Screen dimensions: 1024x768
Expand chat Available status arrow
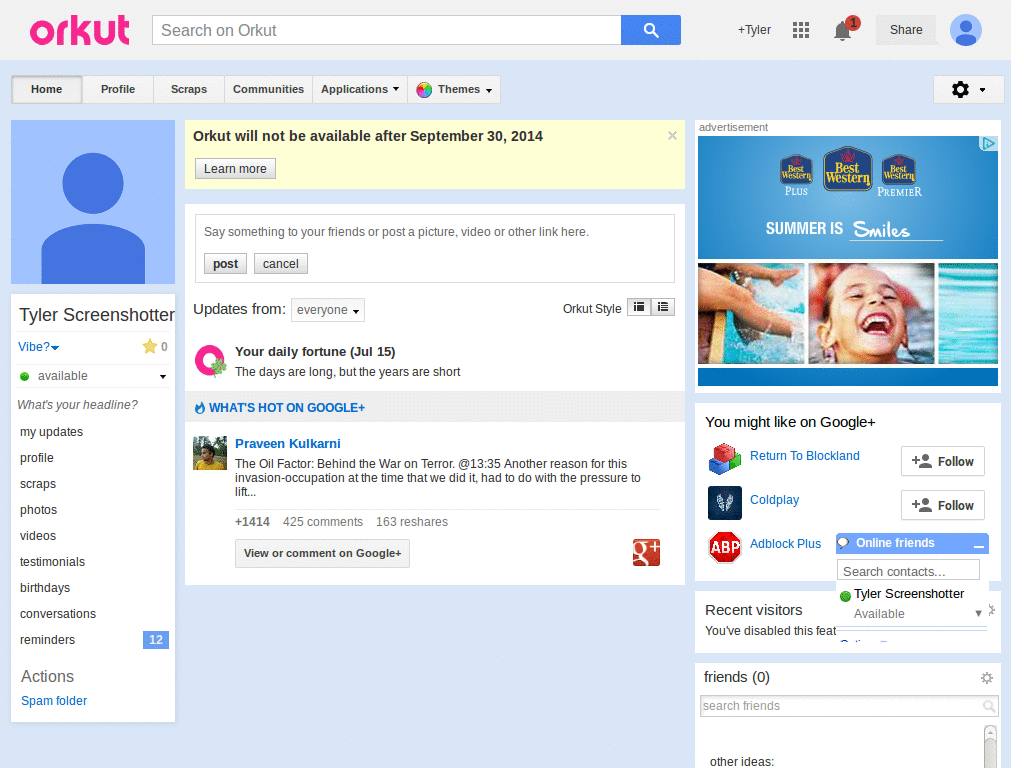coord(978,613)
